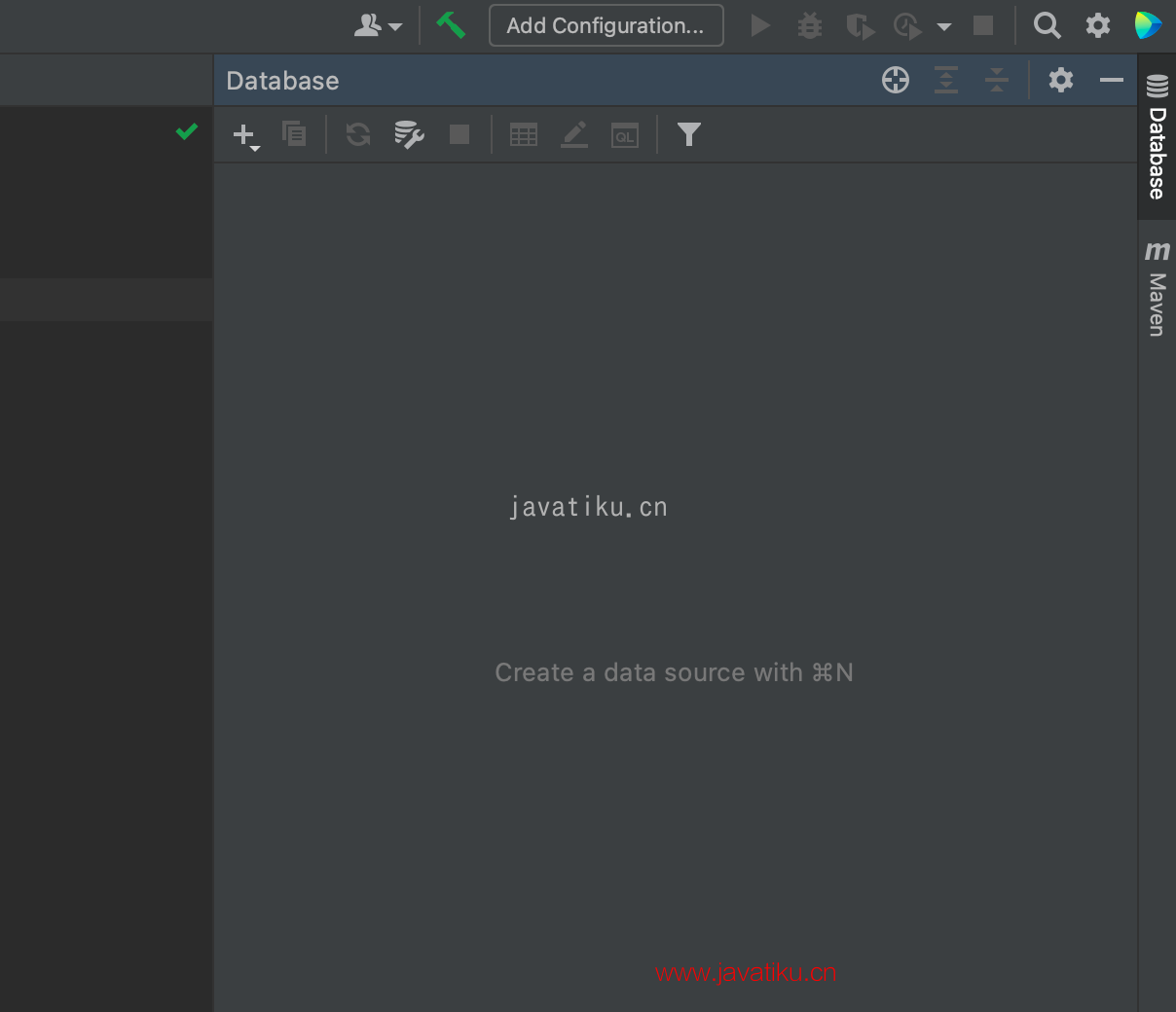
Task: Open the Search Everywhere magnifier
Action: (x=1047, y=25)
